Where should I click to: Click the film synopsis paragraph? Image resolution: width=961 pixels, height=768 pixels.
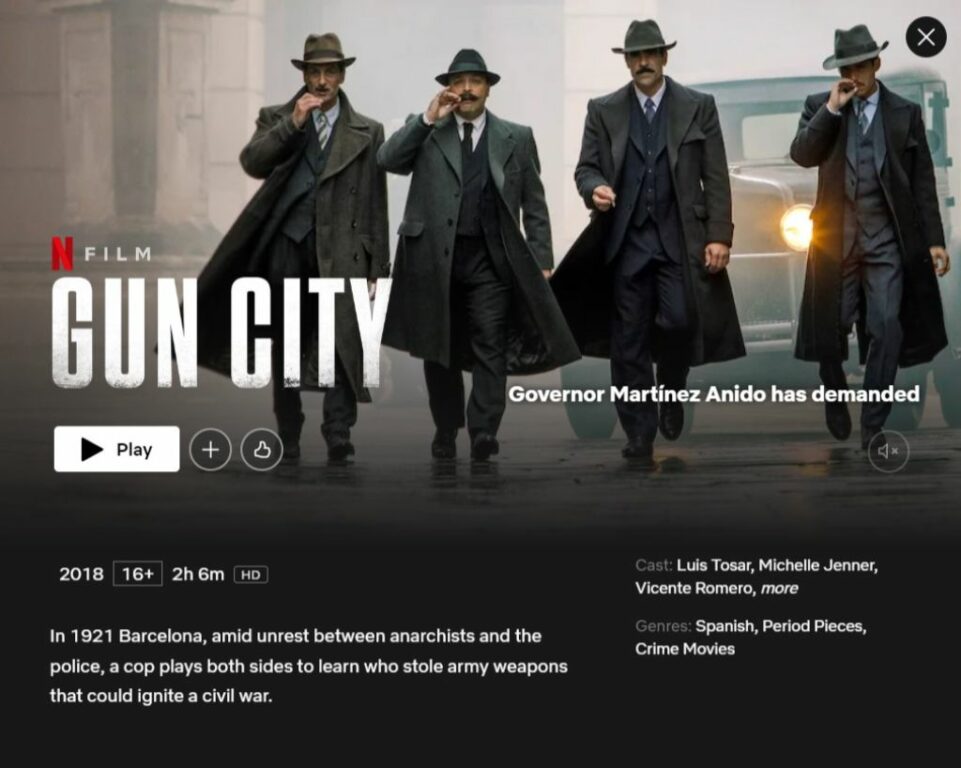(308, 666)
